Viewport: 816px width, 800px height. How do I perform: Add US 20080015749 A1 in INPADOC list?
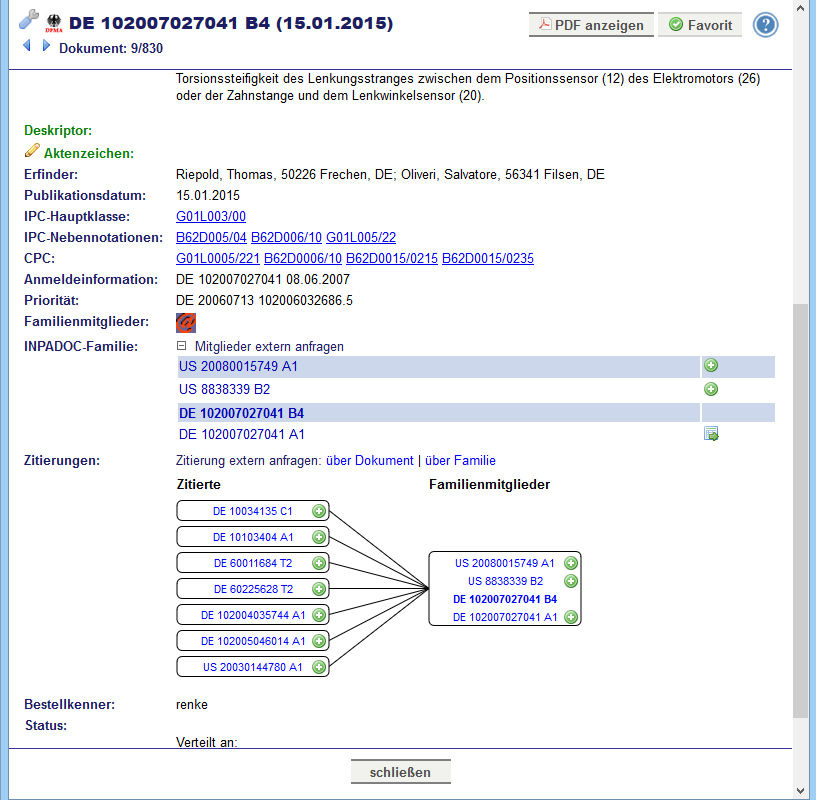[x=711, y=365]
